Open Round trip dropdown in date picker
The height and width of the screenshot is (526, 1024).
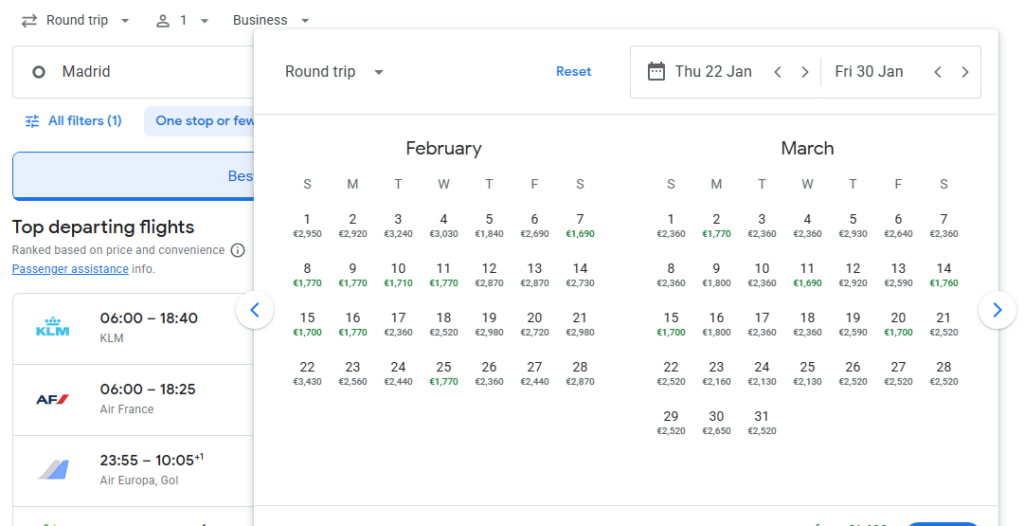334,72
